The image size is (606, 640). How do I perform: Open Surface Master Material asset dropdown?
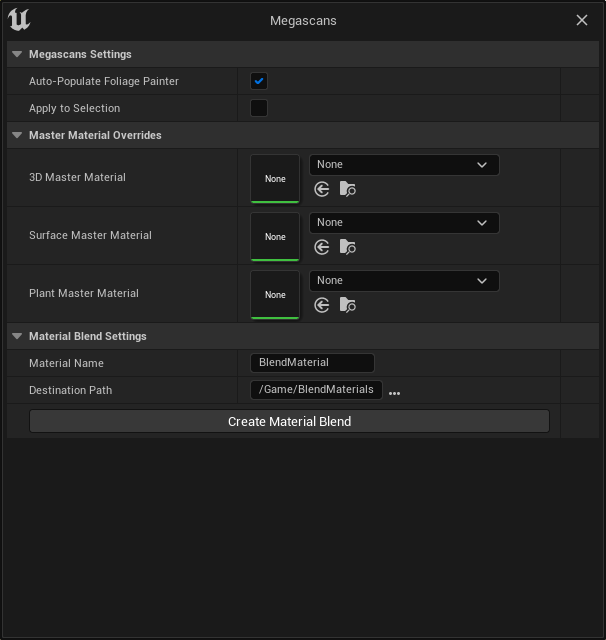(x=404, y=223)
